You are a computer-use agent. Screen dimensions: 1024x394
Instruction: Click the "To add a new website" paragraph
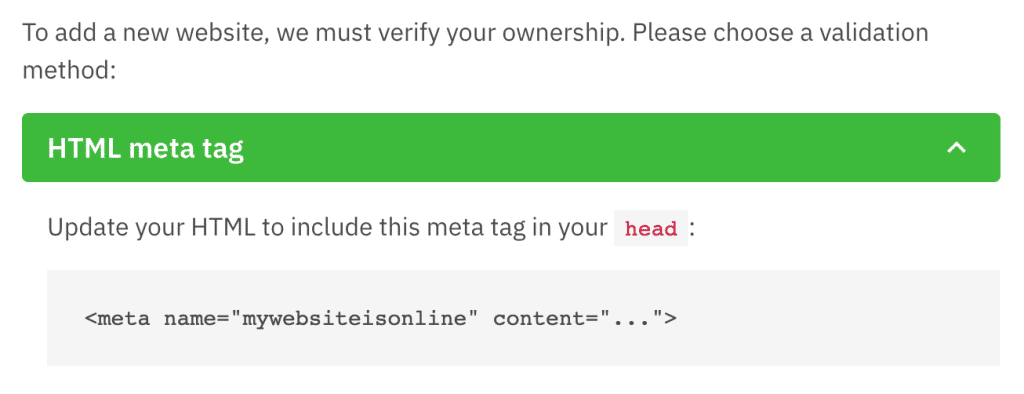click(x=475, y=51)
